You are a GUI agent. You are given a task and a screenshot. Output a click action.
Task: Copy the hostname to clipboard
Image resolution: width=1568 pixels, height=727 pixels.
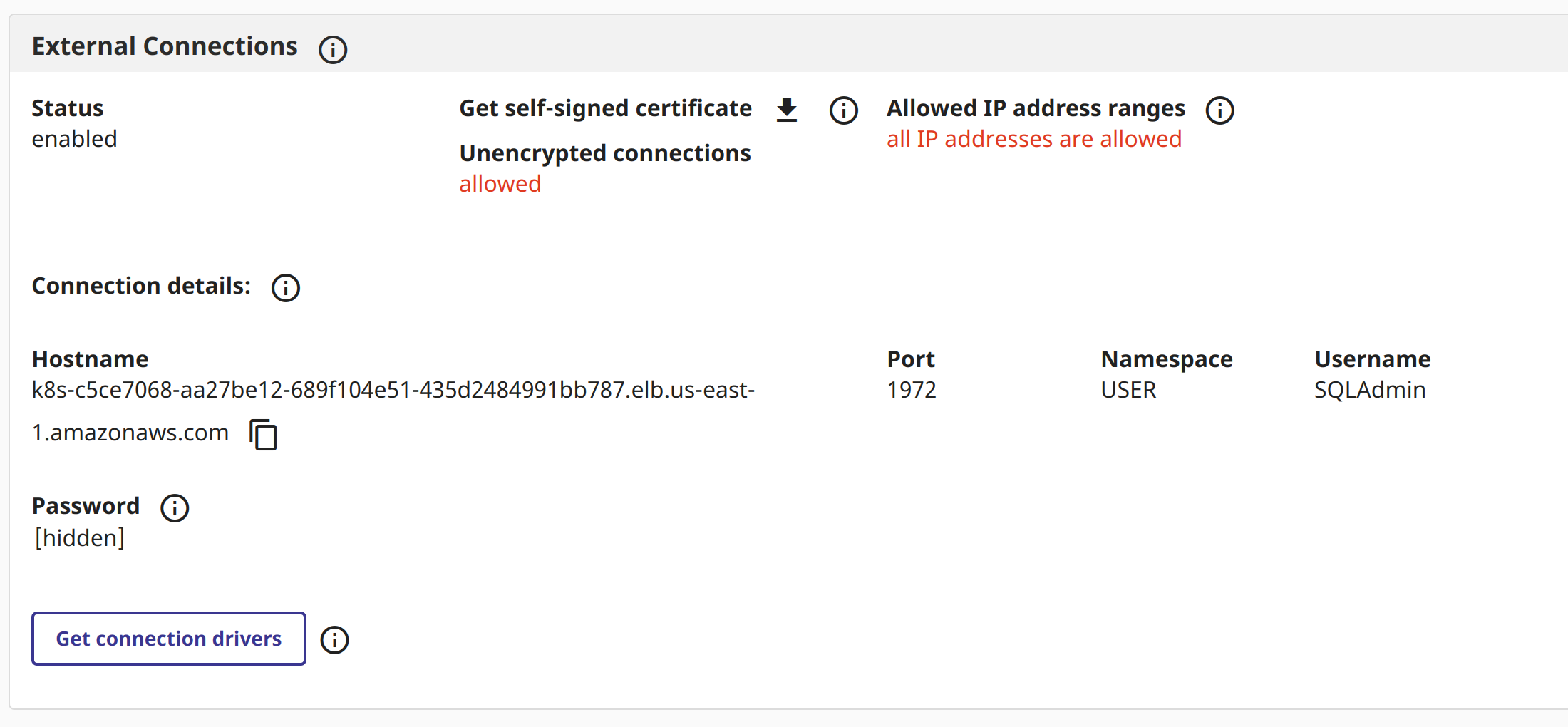(x=264, y=435)
